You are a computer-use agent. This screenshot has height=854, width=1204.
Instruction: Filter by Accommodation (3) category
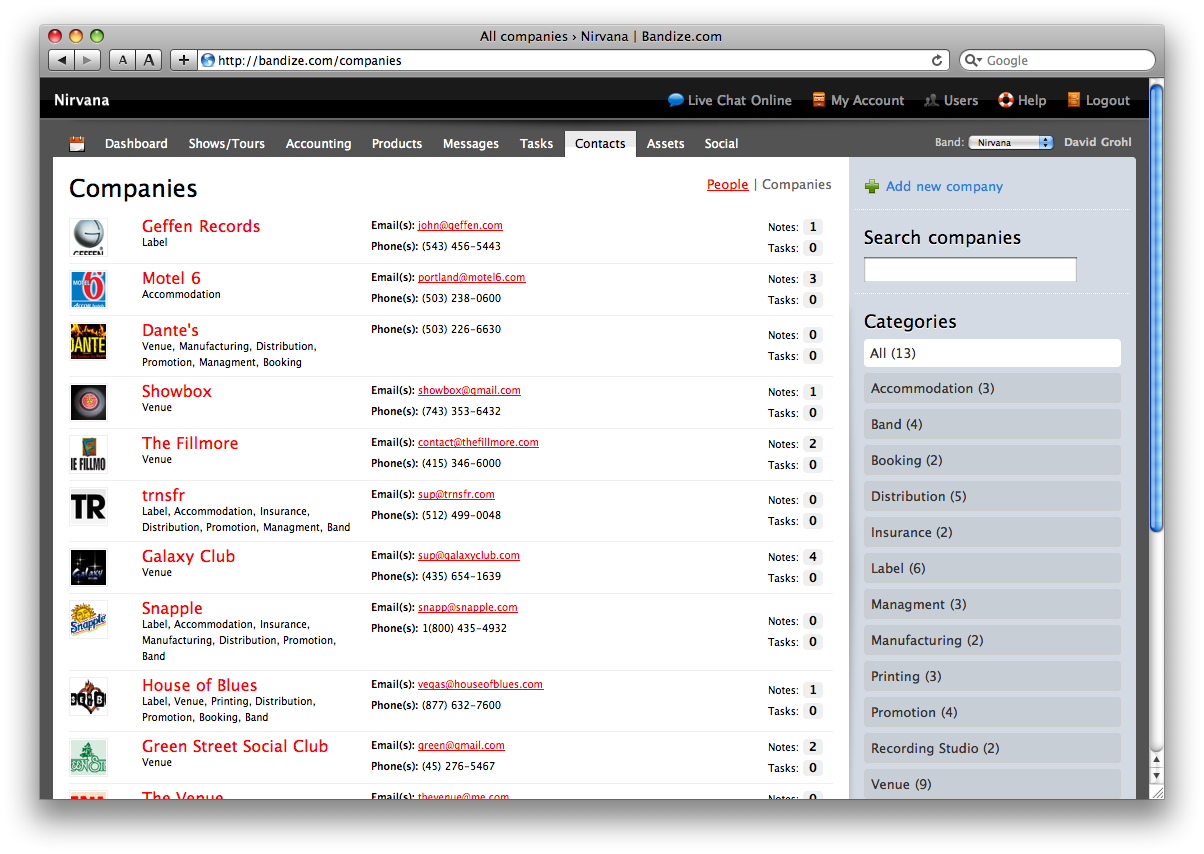pyautogui.click(x=992, y=388)
